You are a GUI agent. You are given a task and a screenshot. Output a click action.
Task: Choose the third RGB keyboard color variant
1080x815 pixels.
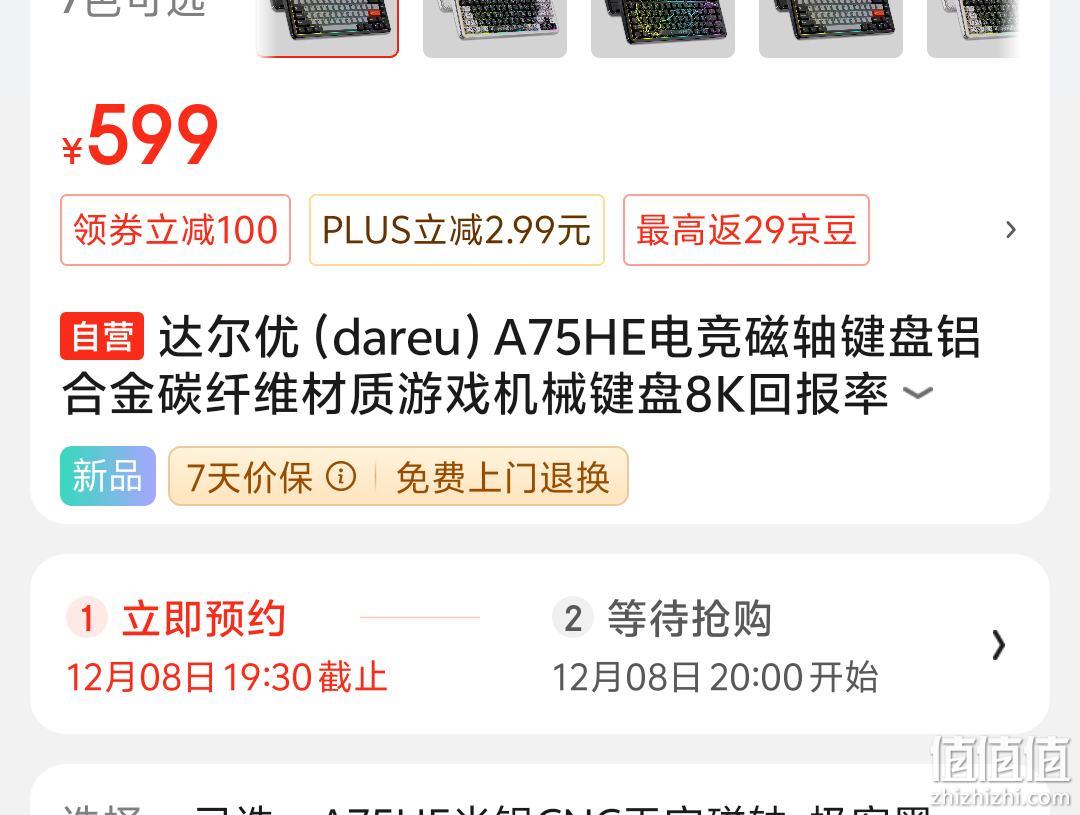(663, 28)
